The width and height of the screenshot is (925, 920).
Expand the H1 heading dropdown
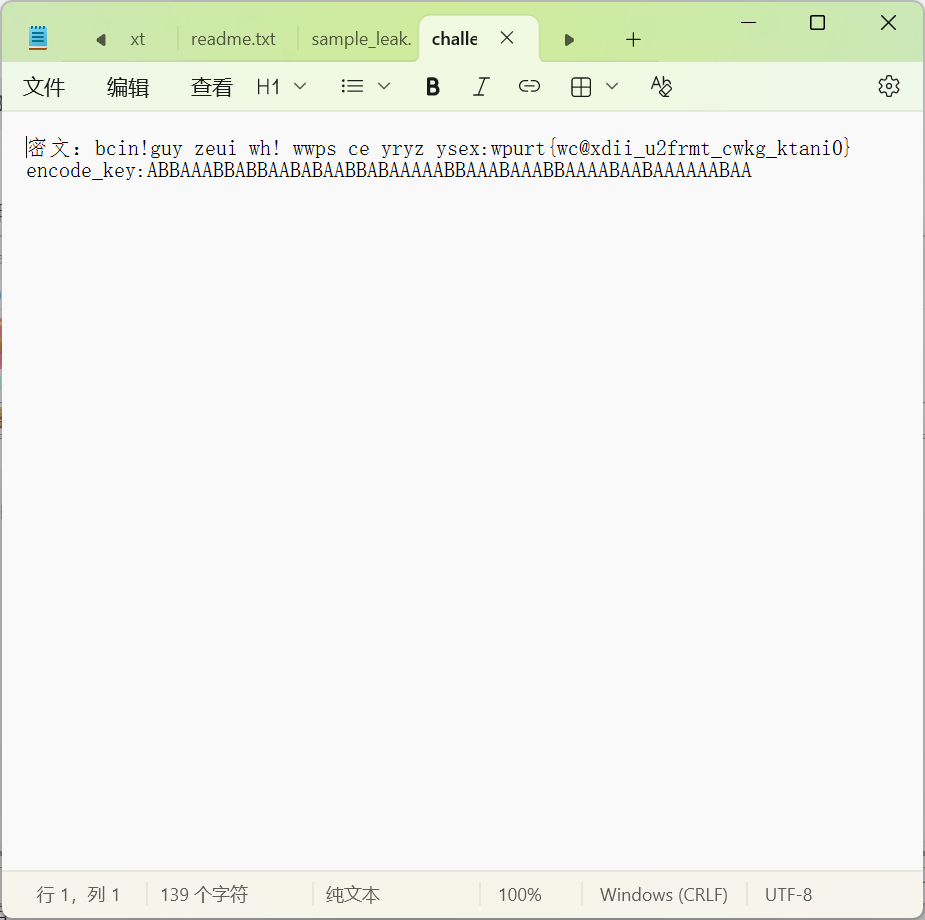(x=281, y=87)
